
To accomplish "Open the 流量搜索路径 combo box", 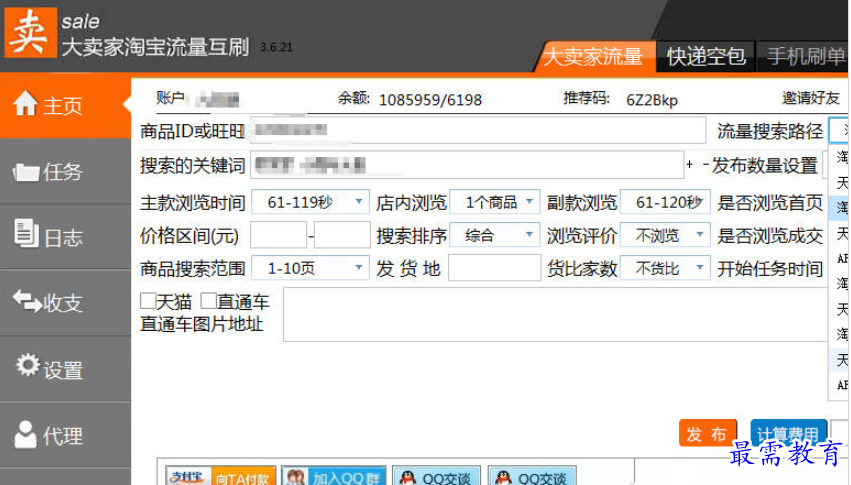I will (839, 131).
